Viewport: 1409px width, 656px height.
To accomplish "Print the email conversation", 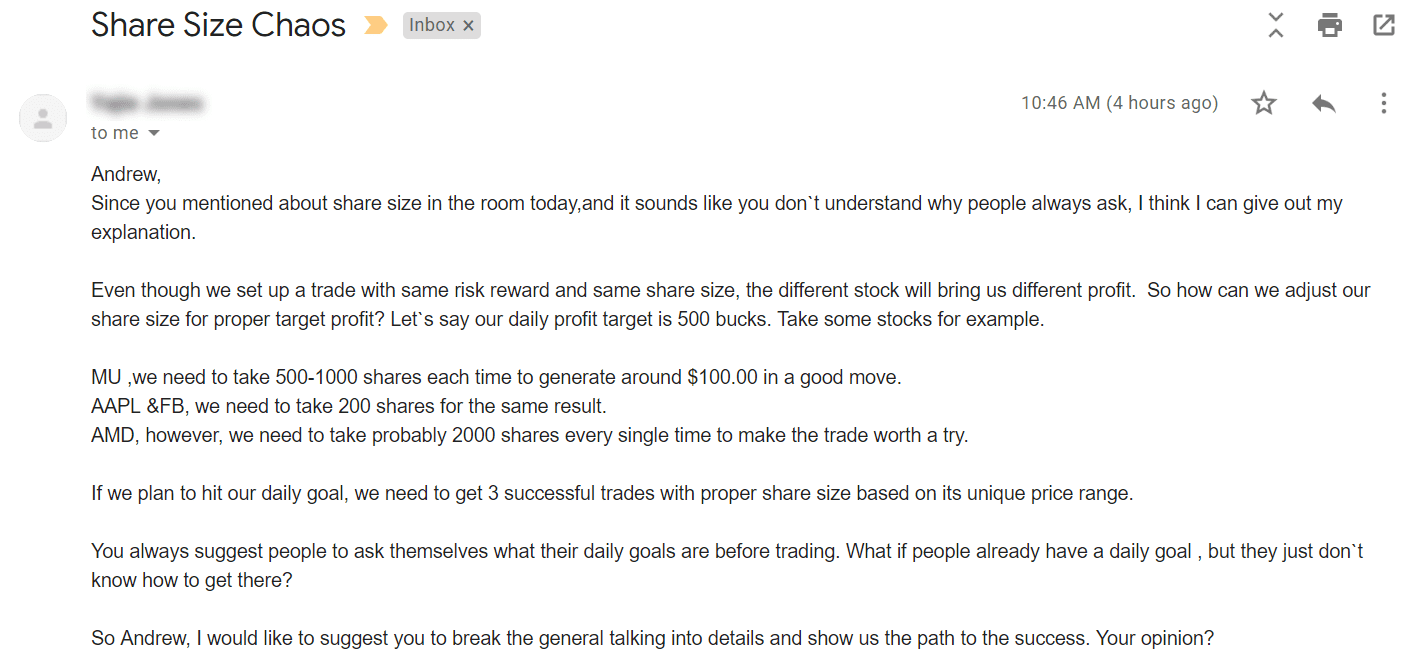I will (1329, 25).
